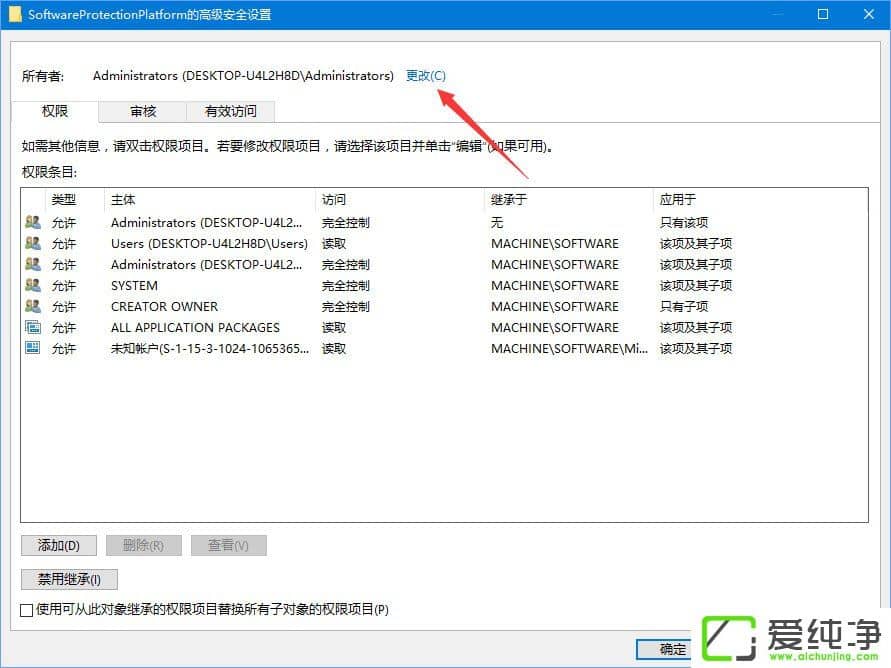Open the 有效访问 tab

point(233,111)
